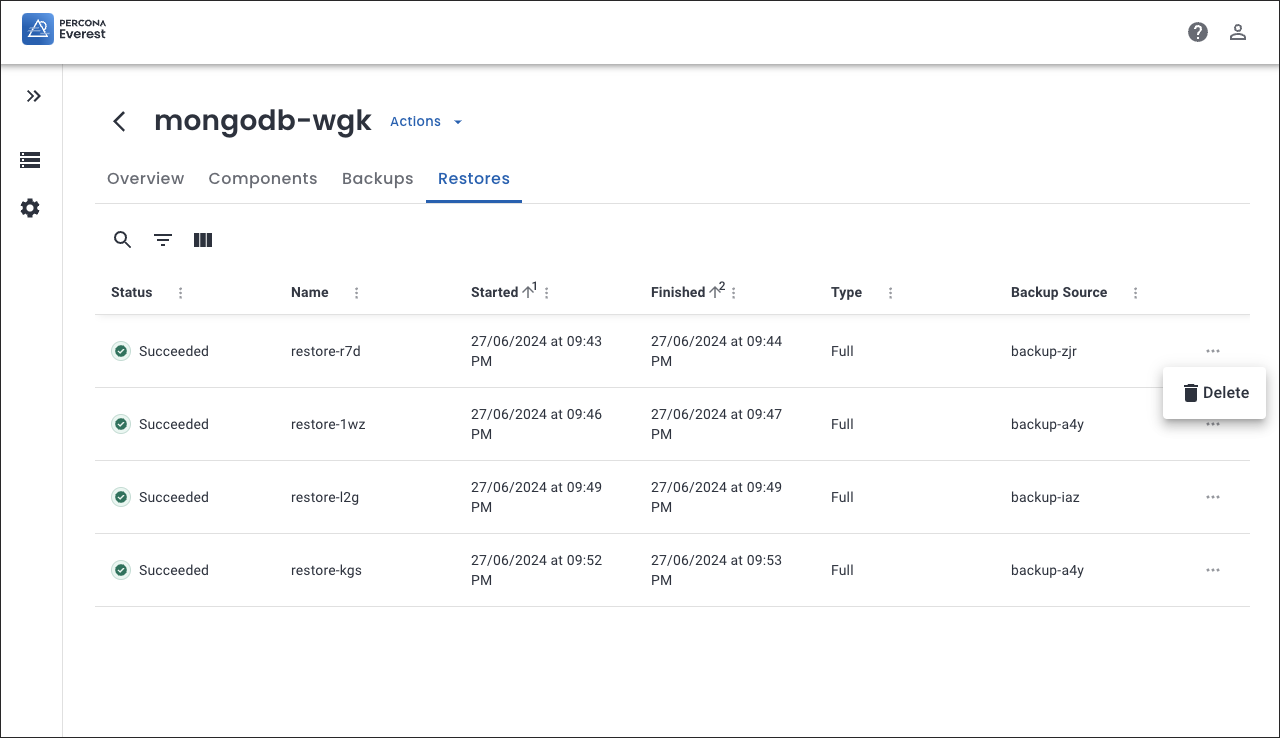This screenshot has width=1280, height=738.
Task: Switch to the Backups tab
Action: pos(377,179)
